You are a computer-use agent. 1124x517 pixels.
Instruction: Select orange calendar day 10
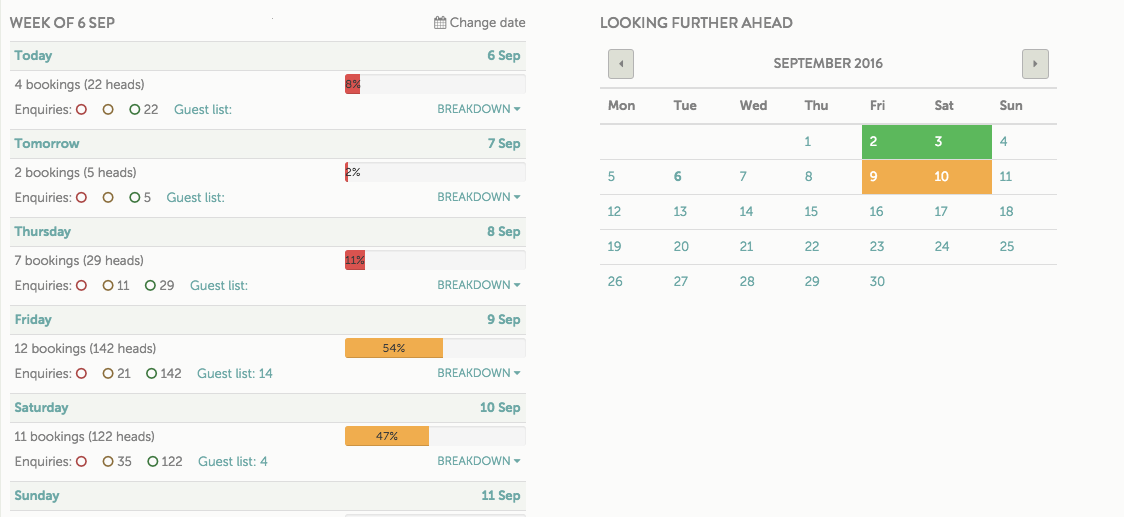click(x=959, y=176)
